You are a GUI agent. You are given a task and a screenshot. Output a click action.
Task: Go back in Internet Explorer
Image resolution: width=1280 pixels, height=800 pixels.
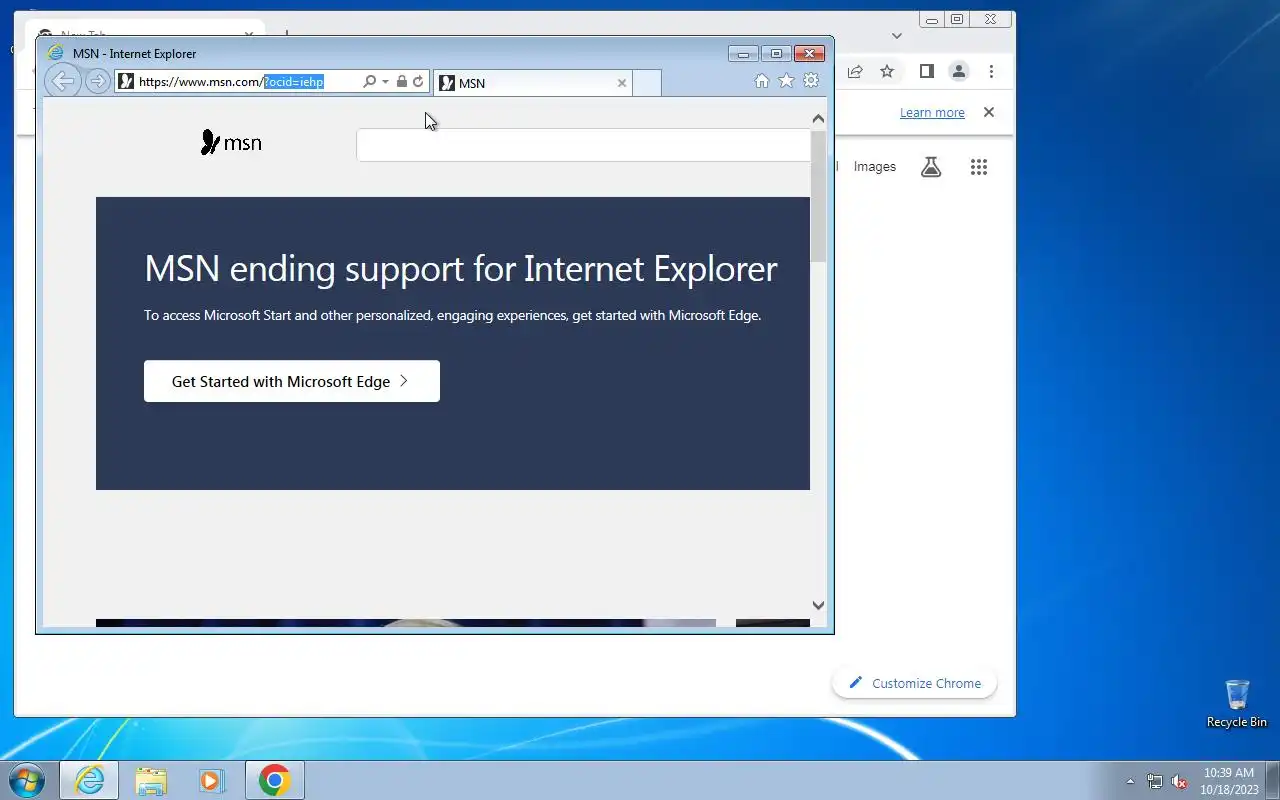coord(62,81)
